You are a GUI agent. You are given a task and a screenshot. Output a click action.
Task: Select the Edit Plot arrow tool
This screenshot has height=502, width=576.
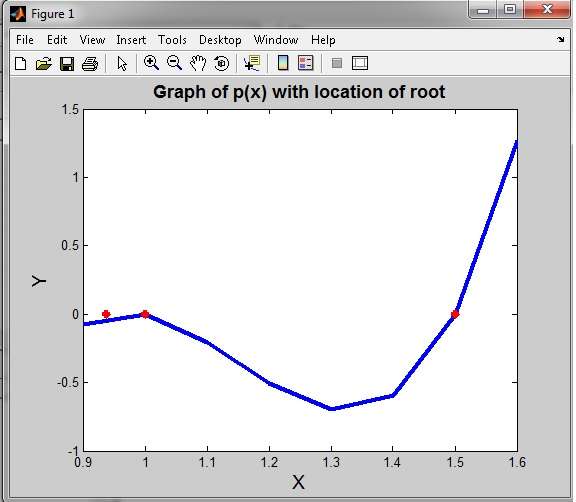(x=122, y=64)
